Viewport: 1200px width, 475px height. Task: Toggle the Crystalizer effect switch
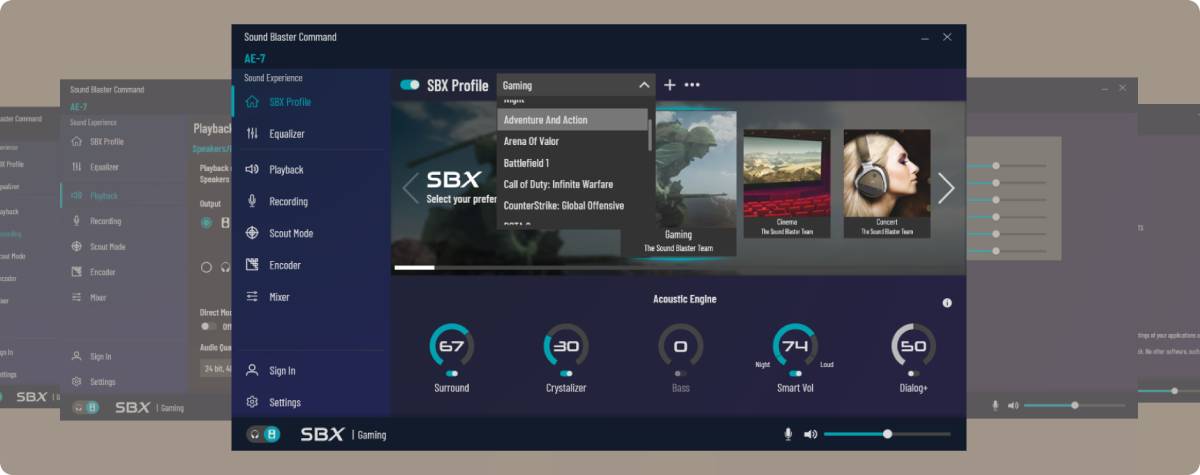(566, 373)
